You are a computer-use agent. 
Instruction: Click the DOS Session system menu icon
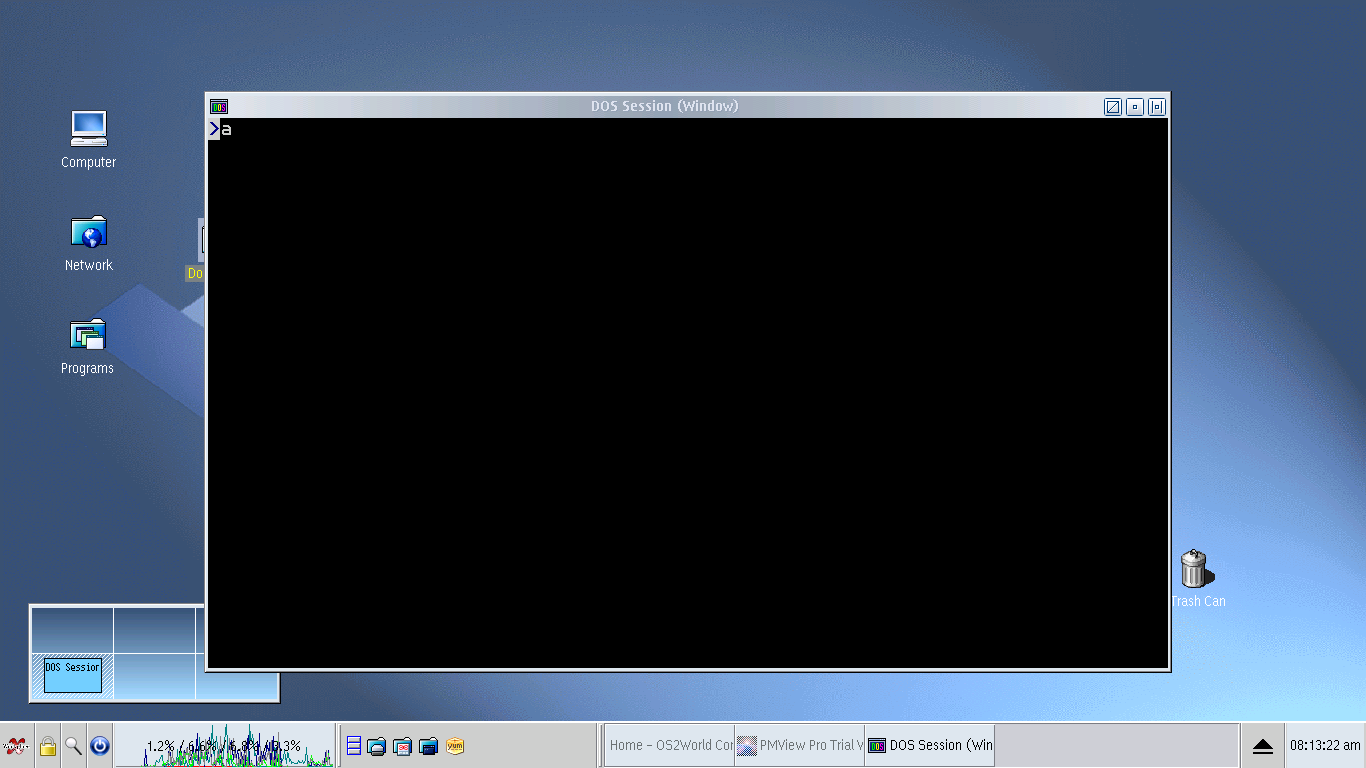pyautogui.click(x=219, y=107)
